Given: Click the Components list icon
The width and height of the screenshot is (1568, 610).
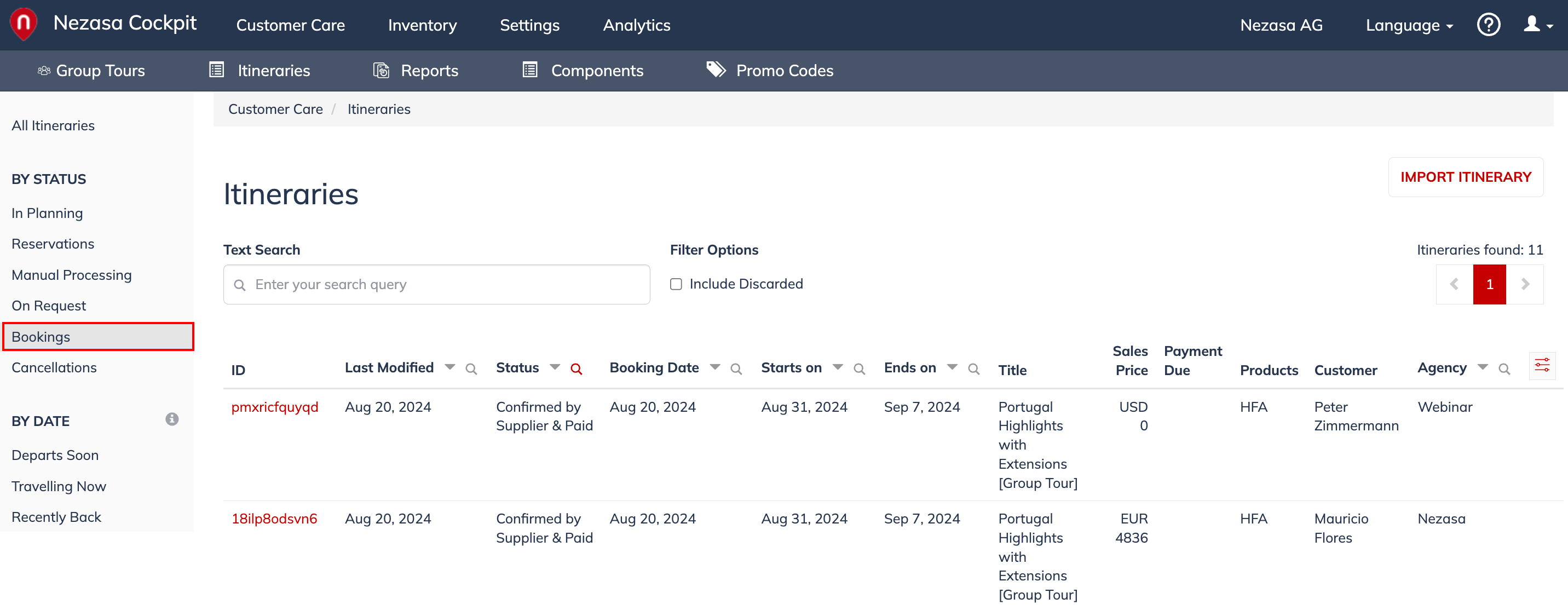Looking at the screenshot, I should point(530,70).
